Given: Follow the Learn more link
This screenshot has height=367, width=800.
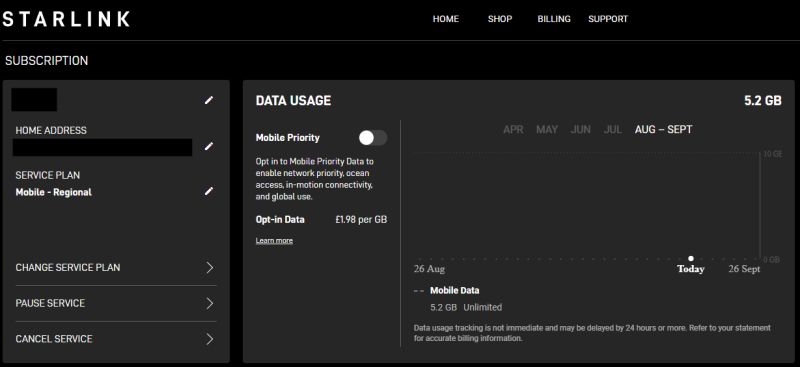Looking at the screenshot, I should pos(274,240).
